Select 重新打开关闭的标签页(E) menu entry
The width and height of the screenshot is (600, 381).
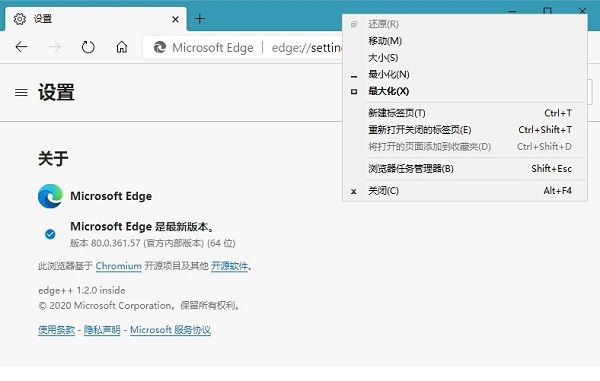465,130
